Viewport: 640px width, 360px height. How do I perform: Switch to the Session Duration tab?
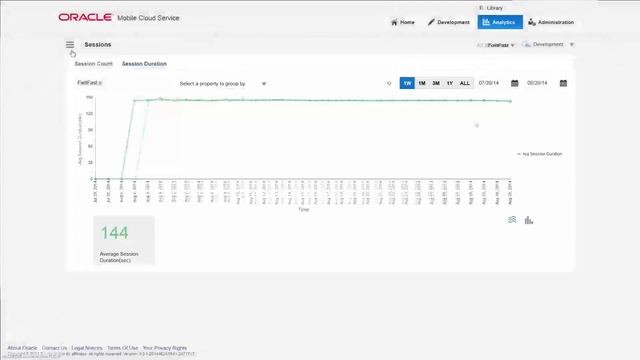tap(144, 64)
